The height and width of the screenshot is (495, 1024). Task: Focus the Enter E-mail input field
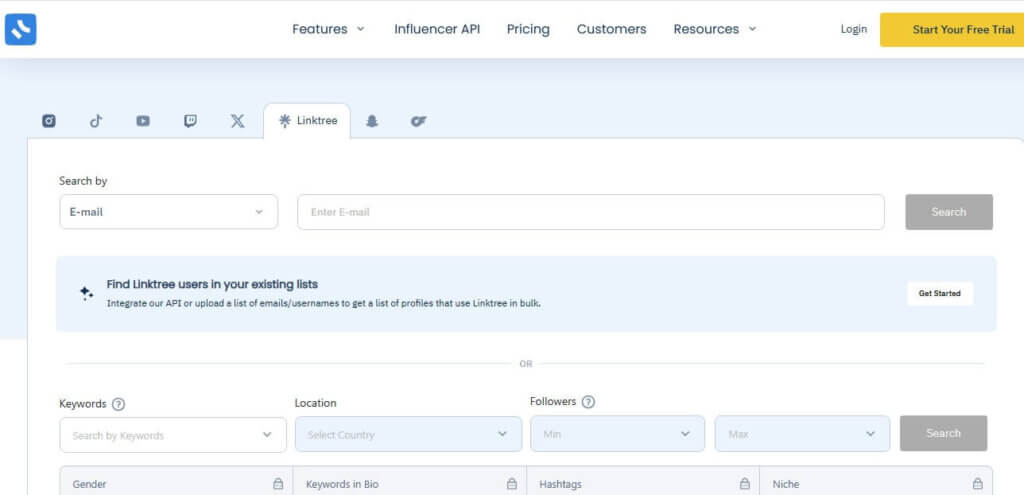point(591,212)
